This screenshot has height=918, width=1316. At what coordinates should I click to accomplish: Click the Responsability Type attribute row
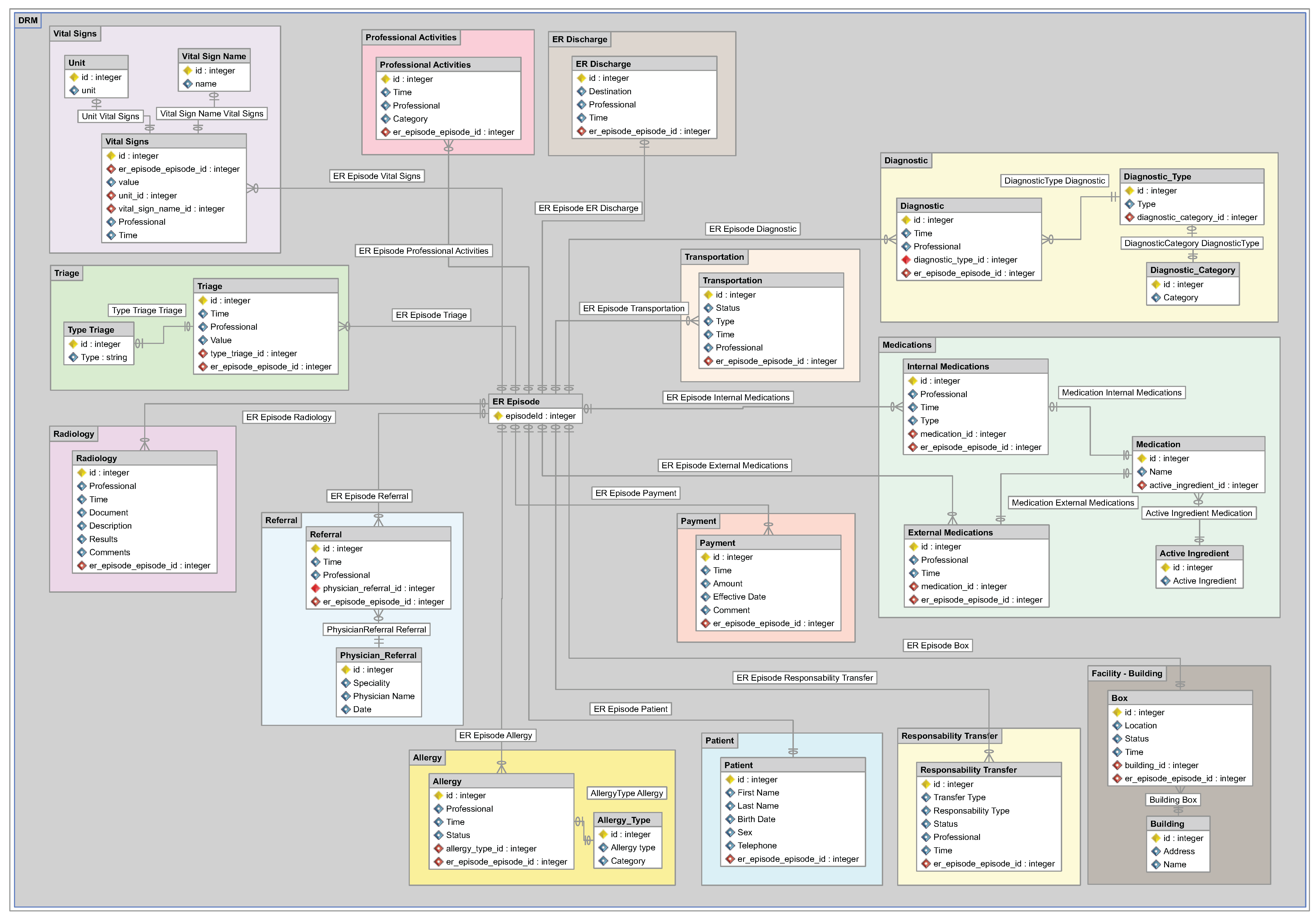tap(971, 811)
